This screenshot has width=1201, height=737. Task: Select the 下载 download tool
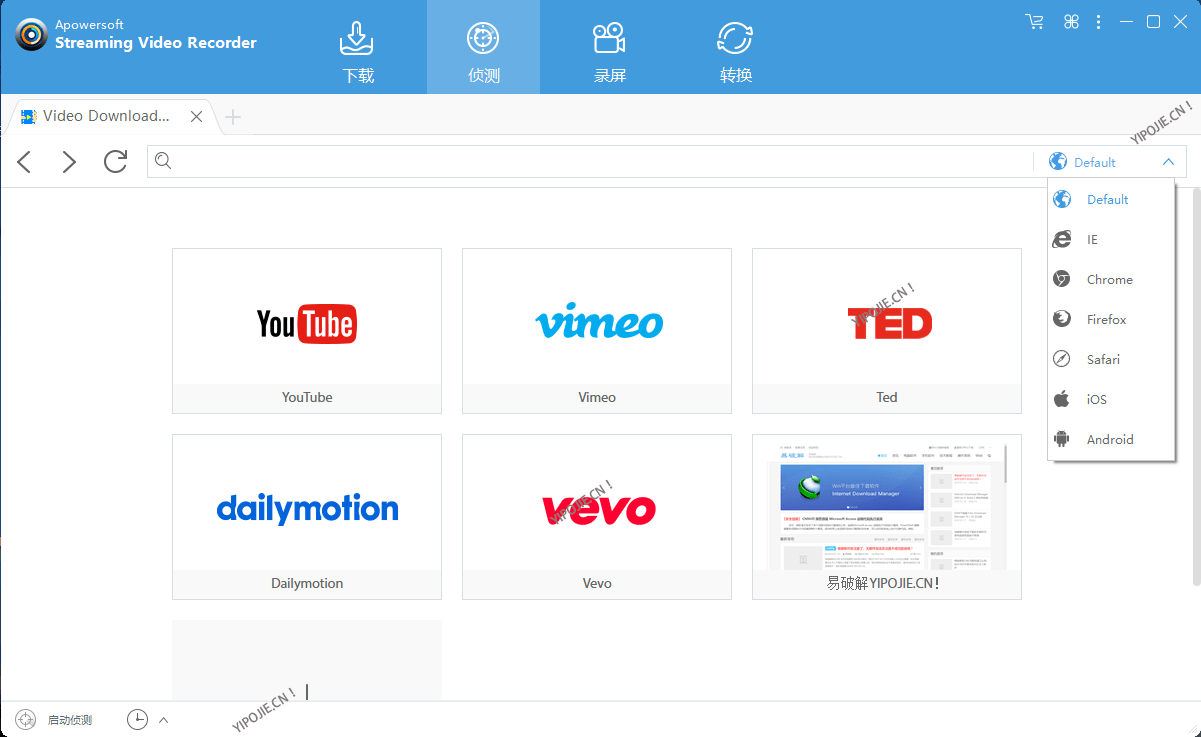(357, 47)
